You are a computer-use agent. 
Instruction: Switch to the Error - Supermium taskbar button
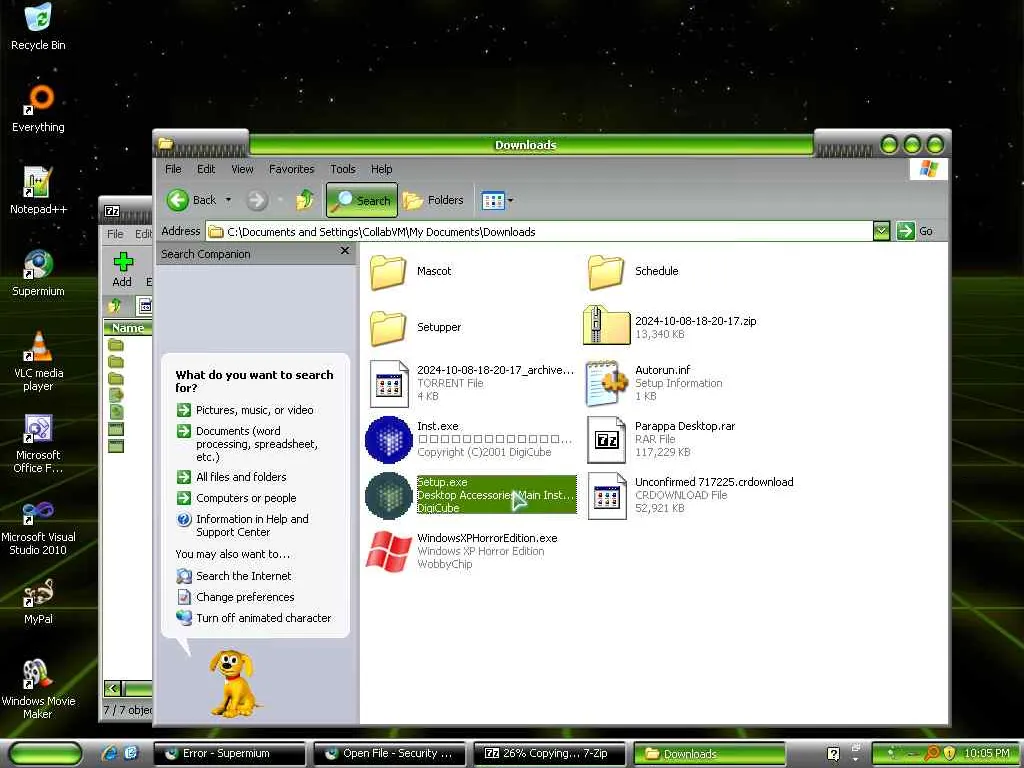(x=229, y=754)
